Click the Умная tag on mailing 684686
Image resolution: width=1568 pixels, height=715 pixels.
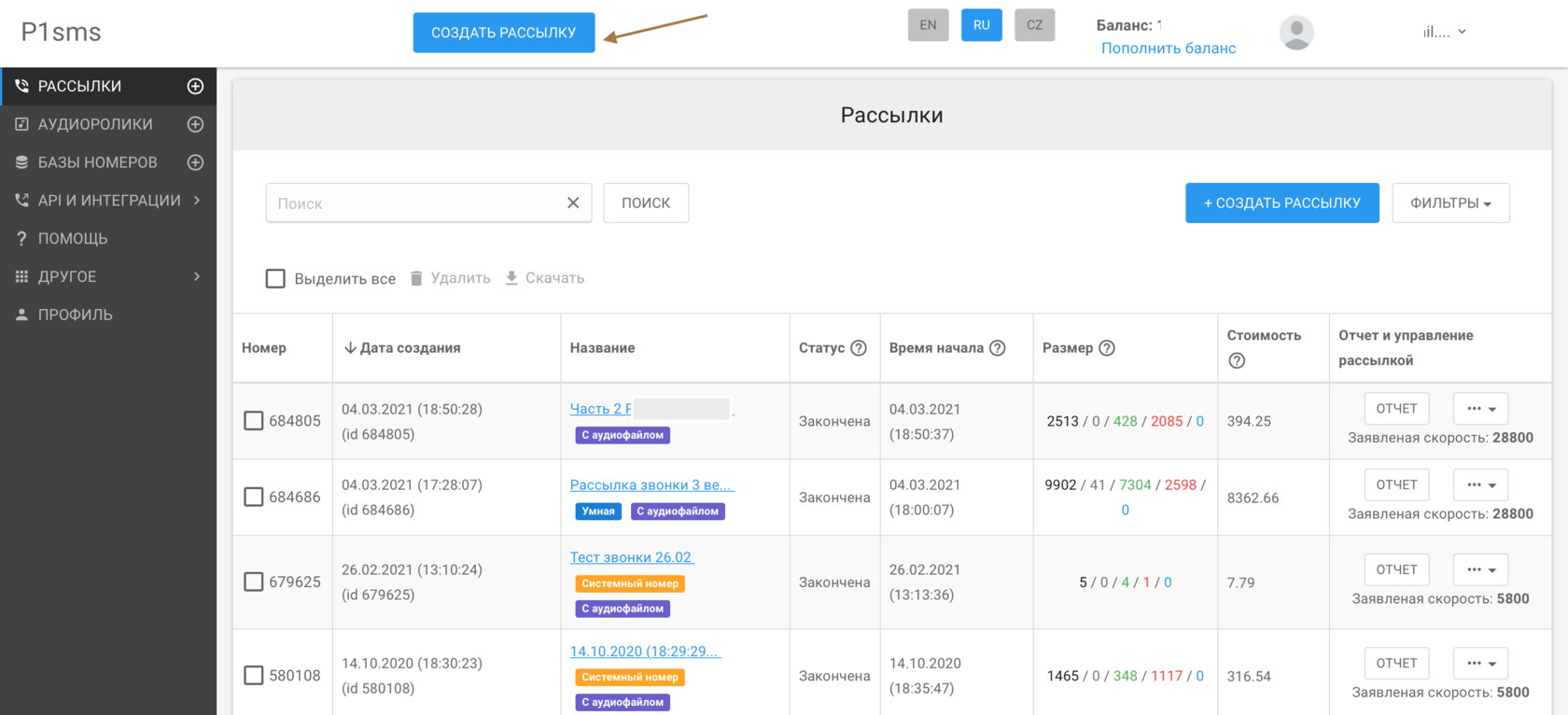click(x=598, y=512)
